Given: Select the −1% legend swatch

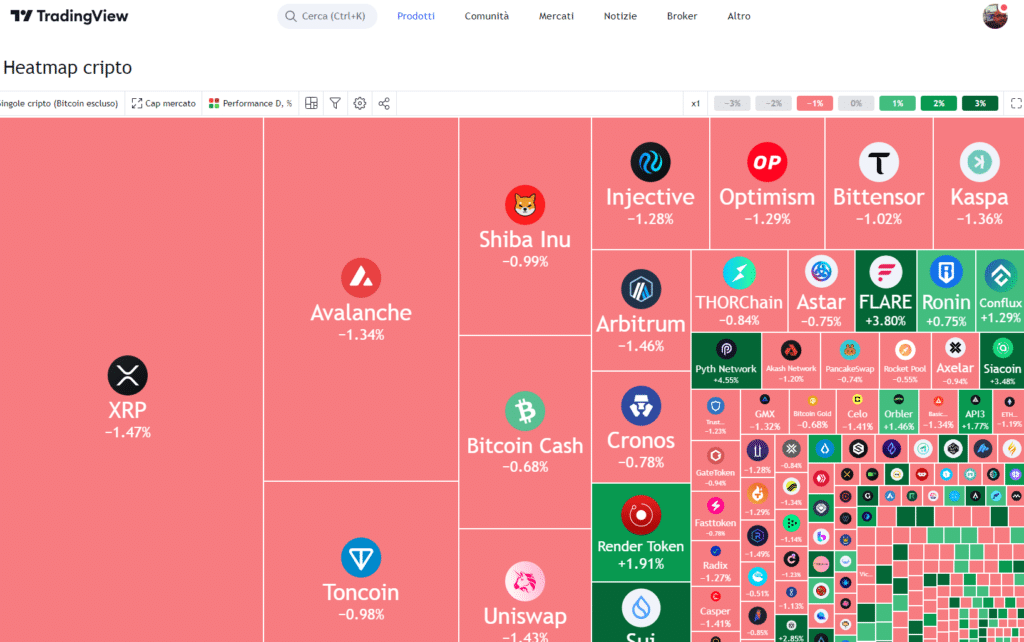Looking at the screenshot, I should 814,103.
